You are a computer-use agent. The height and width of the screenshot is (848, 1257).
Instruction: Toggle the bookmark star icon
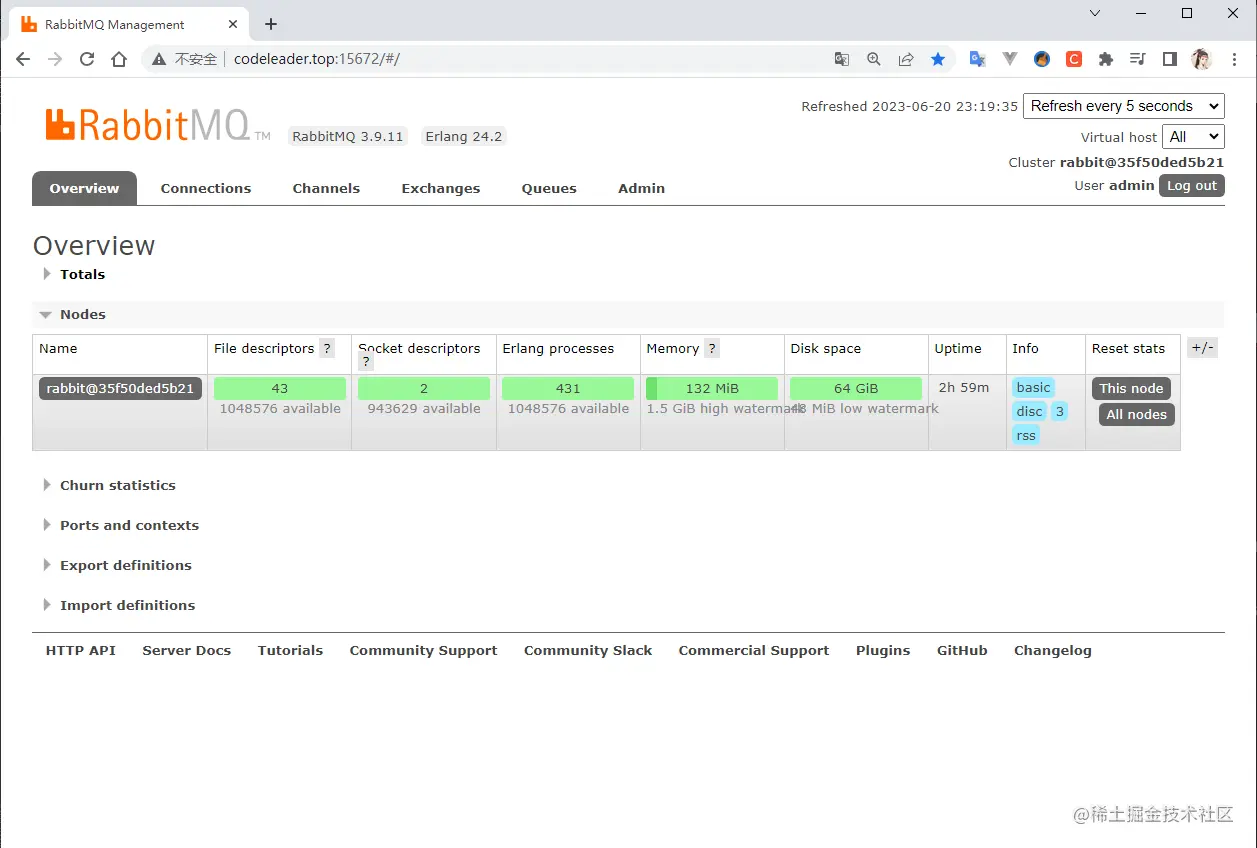[938, 59]
